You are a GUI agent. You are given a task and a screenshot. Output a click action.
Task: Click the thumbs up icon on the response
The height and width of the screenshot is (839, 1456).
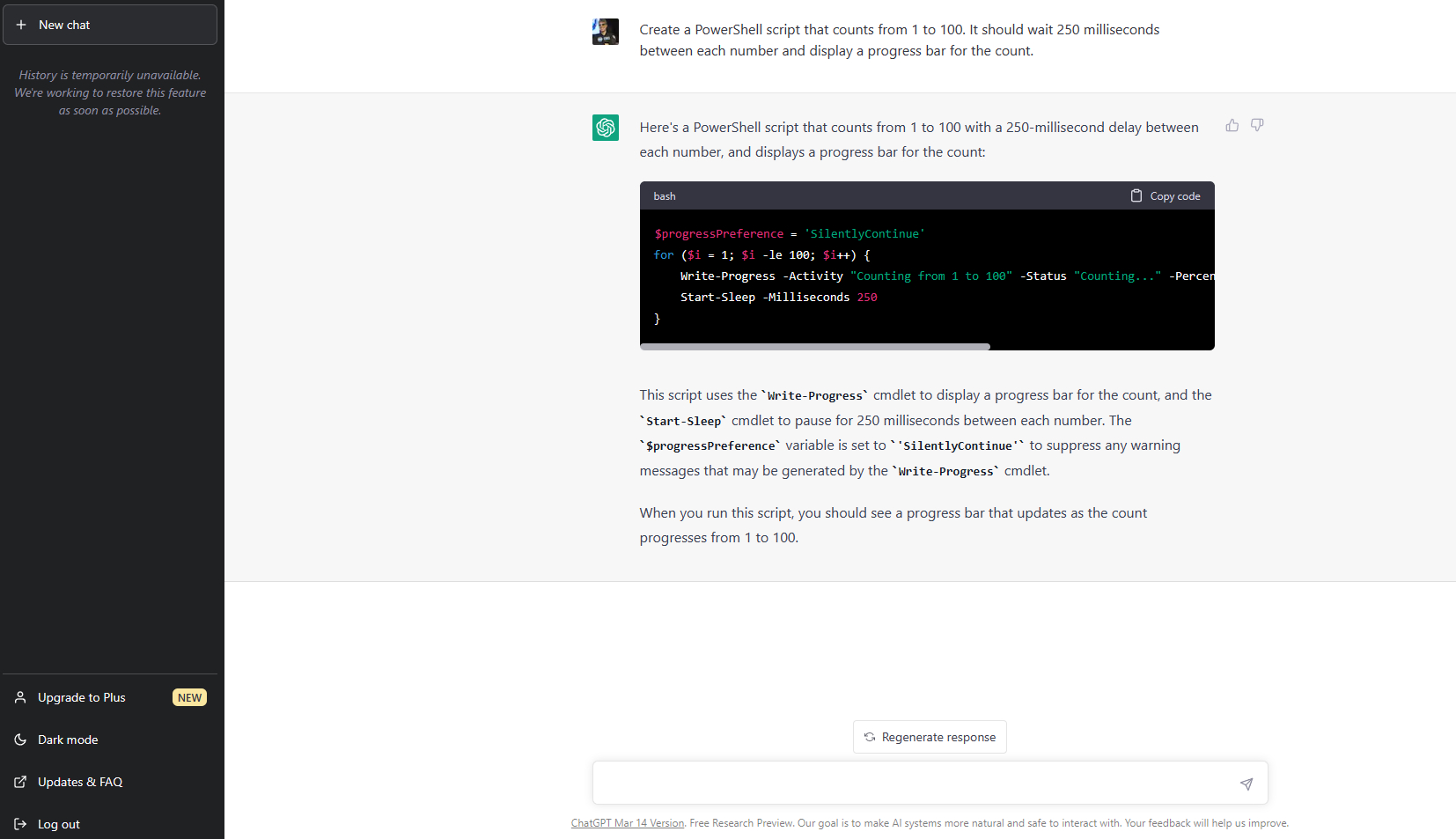[1232, 126]
